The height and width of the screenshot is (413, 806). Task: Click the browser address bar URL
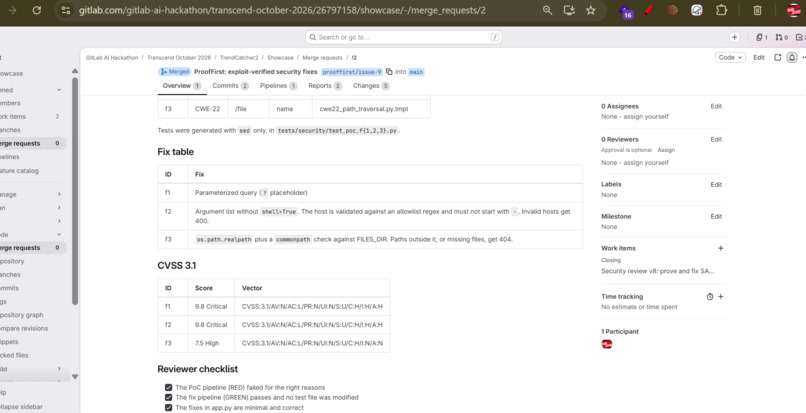coord(282,10)
